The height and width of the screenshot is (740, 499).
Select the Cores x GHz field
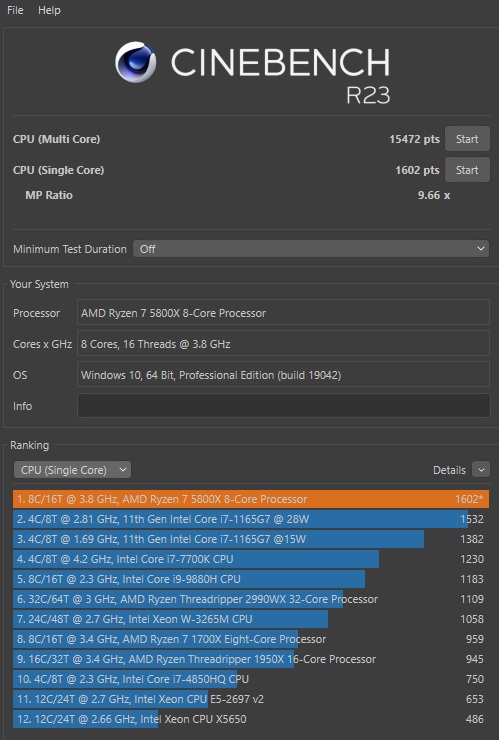(283, 344)
